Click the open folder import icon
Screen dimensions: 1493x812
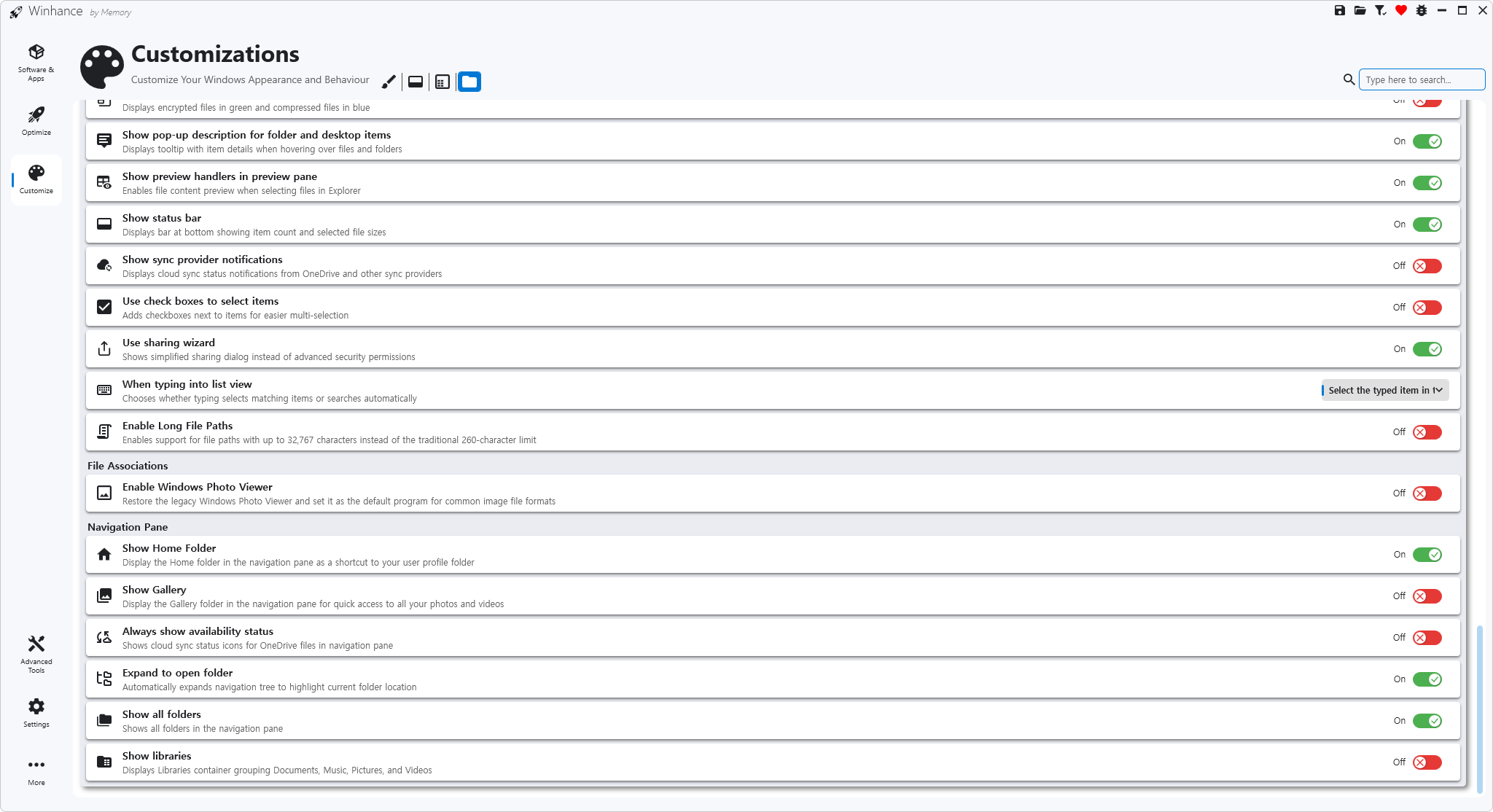[x=1360, y=10]
